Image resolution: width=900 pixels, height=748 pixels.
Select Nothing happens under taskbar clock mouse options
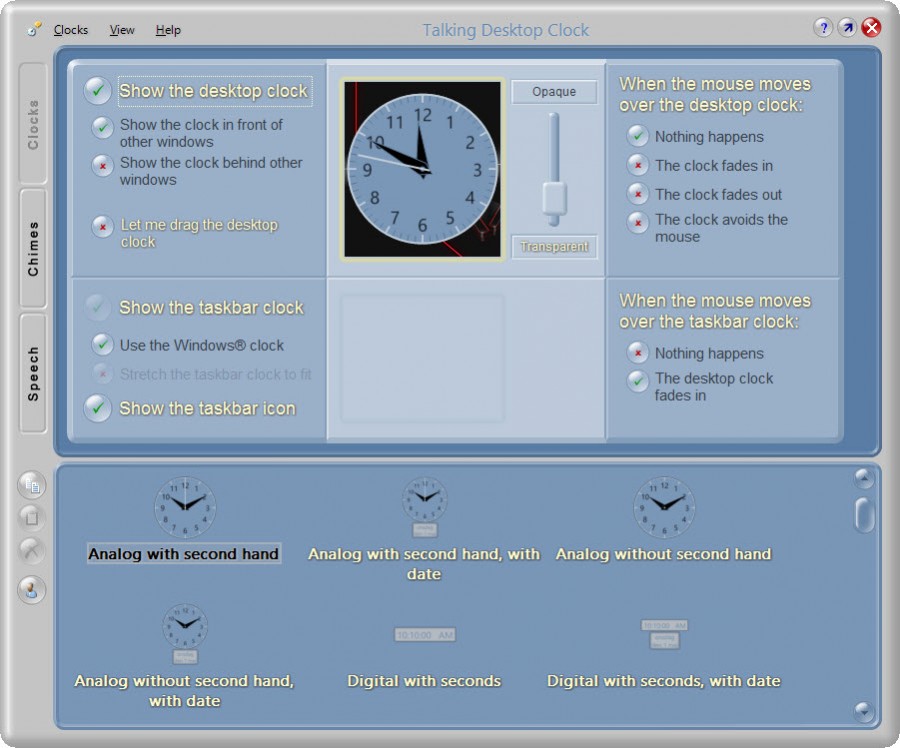638,352
